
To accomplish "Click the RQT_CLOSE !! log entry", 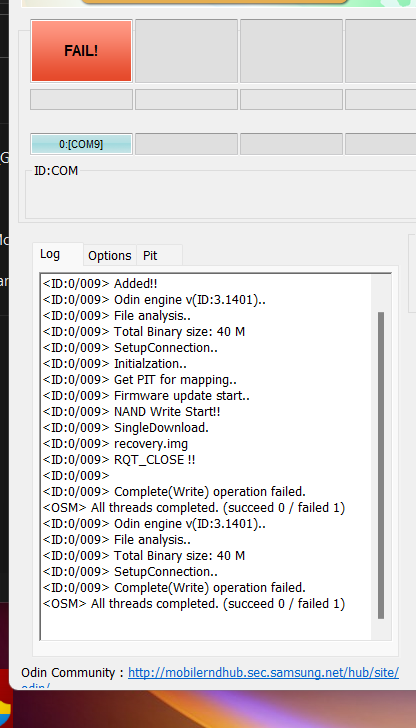I will coord(119,460).
